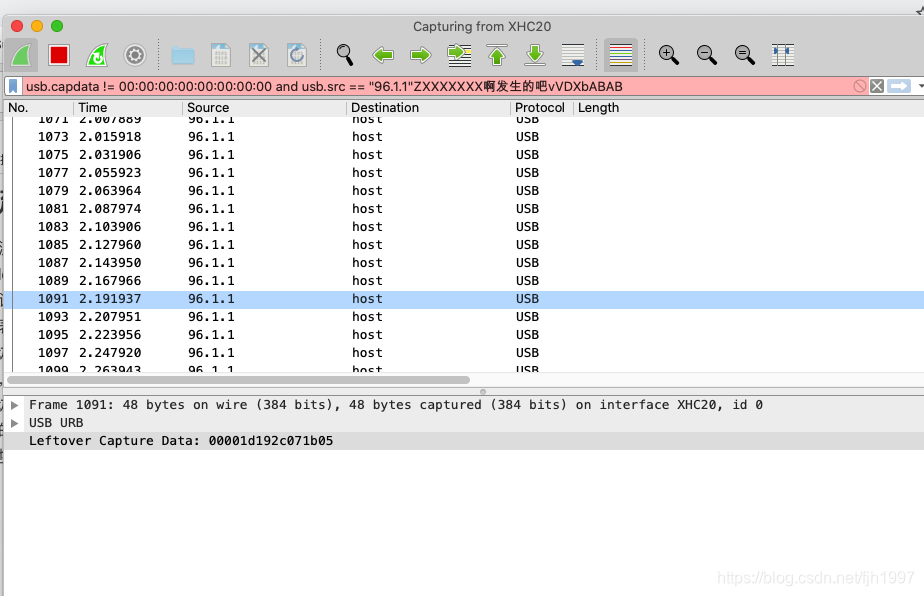Select packet number 1075
Viewport: 924px width, 596px height.
pos(463,155)
